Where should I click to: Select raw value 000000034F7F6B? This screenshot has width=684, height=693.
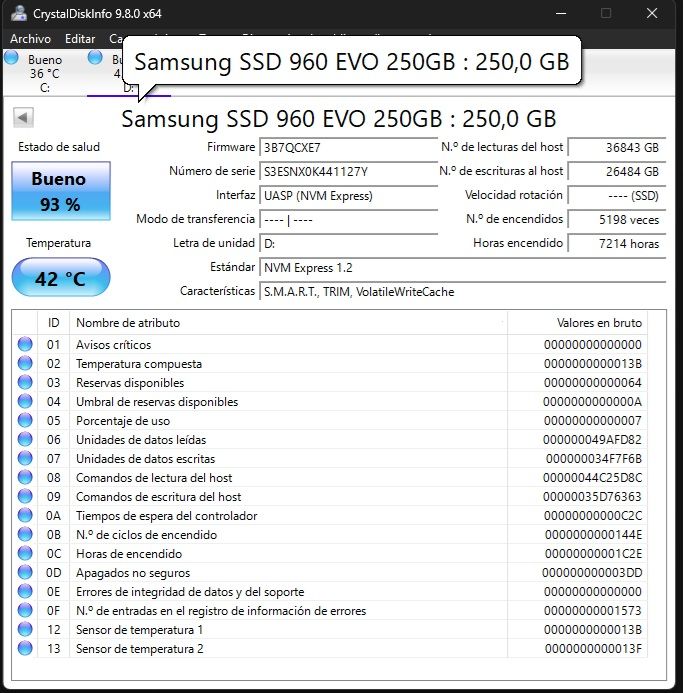tap(594, 459)
